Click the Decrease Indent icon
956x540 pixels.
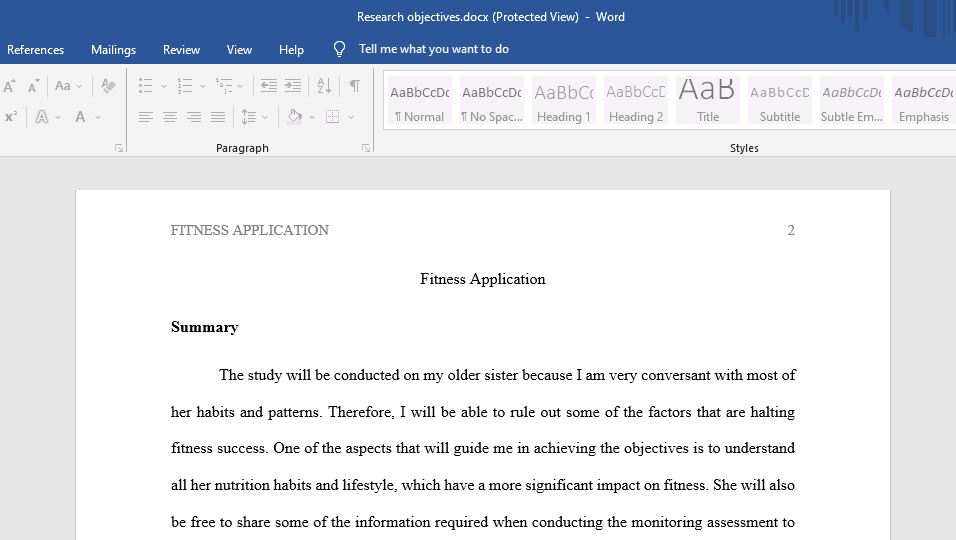pos(269,86)
